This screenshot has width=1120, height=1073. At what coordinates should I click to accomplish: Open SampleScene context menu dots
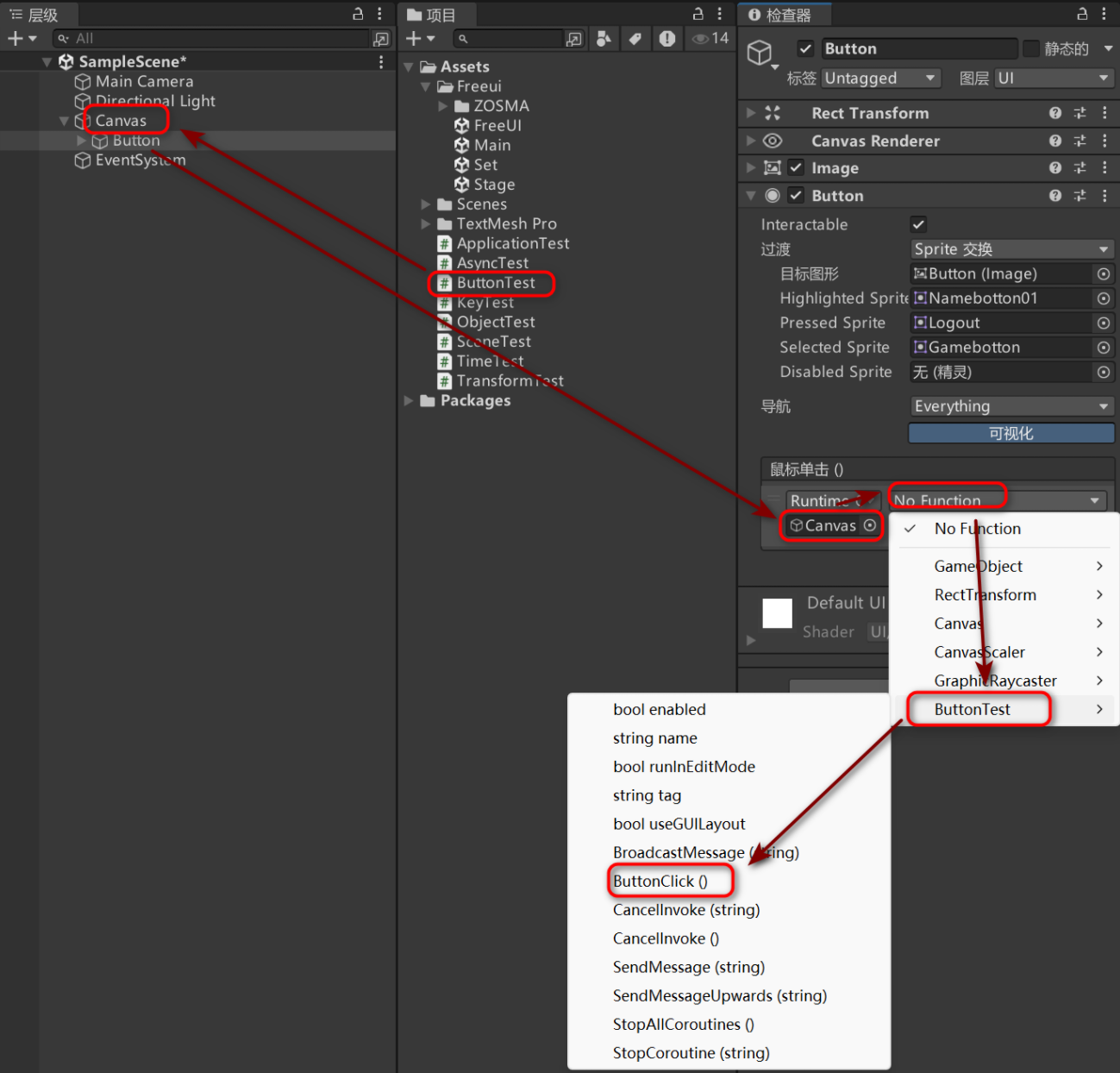click(381, 62)
